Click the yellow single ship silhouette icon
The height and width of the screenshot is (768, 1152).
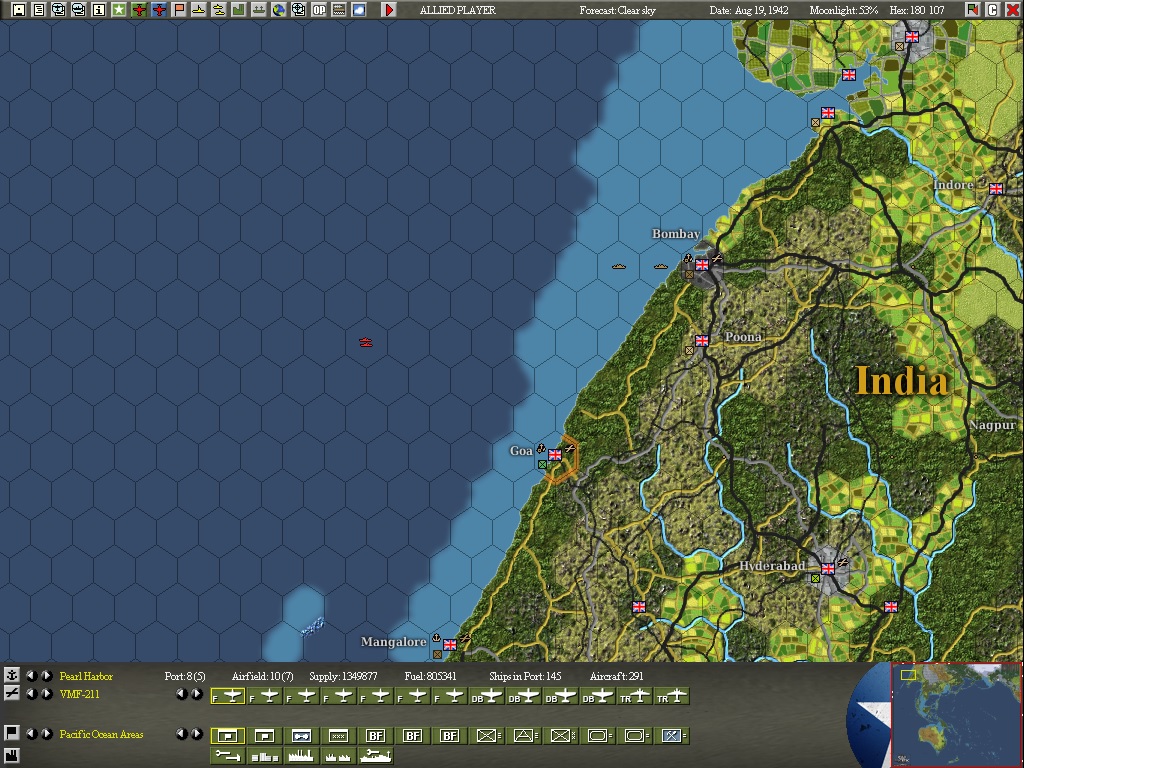pos(198,10)
